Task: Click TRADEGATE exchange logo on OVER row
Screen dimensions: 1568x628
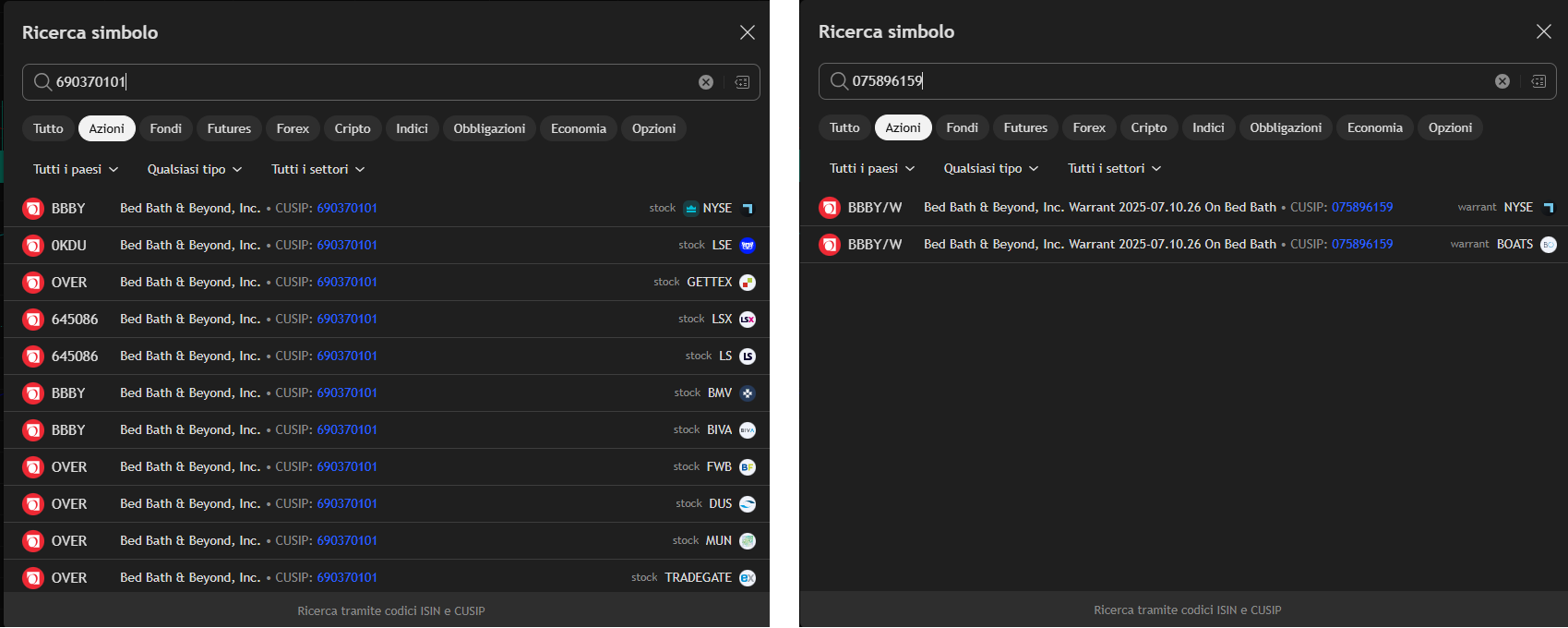Action: pyautogui.click(x=748, y=578)
